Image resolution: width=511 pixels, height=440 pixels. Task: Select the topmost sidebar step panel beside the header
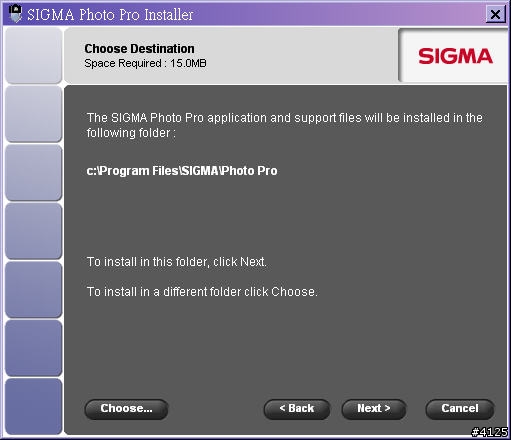[34, 55]
